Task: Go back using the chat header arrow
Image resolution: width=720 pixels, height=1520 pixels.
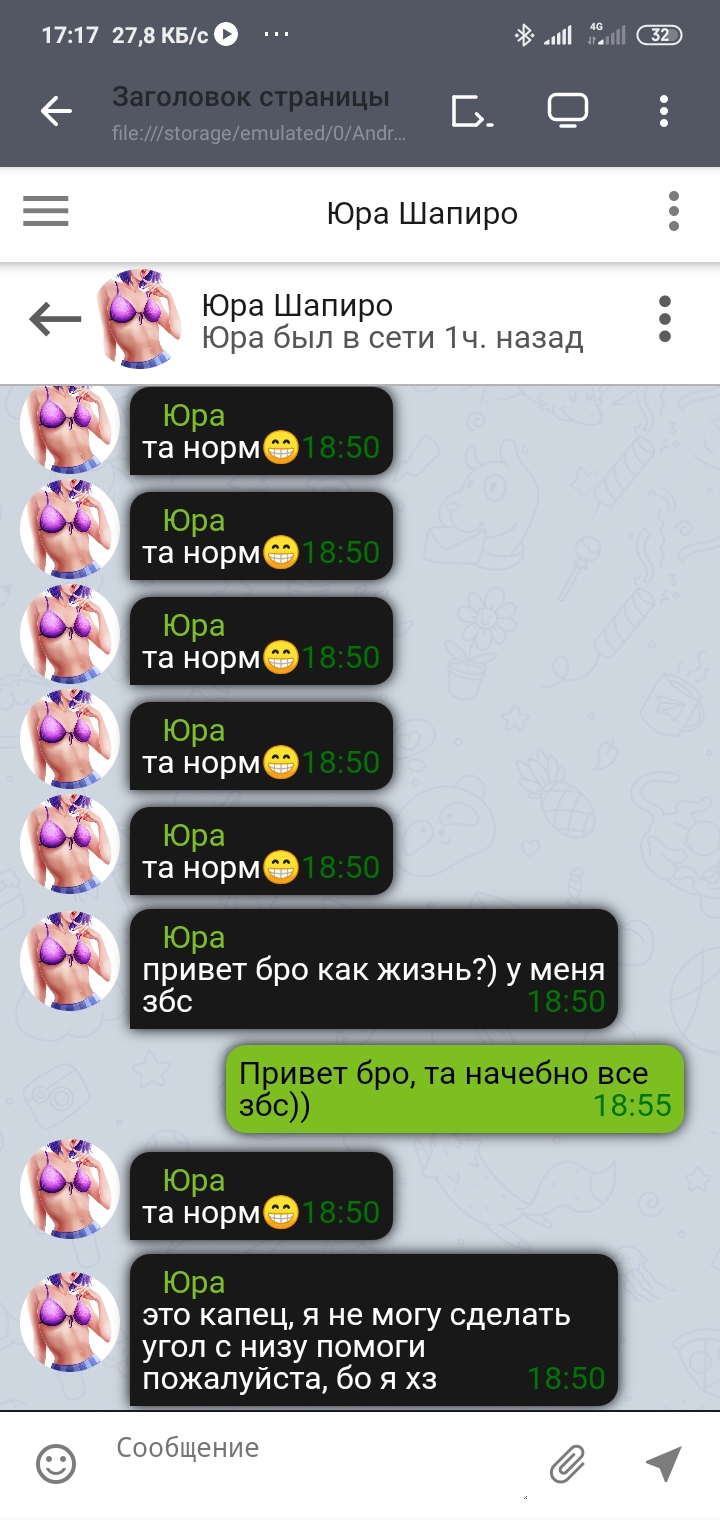Action: (56, 319)
